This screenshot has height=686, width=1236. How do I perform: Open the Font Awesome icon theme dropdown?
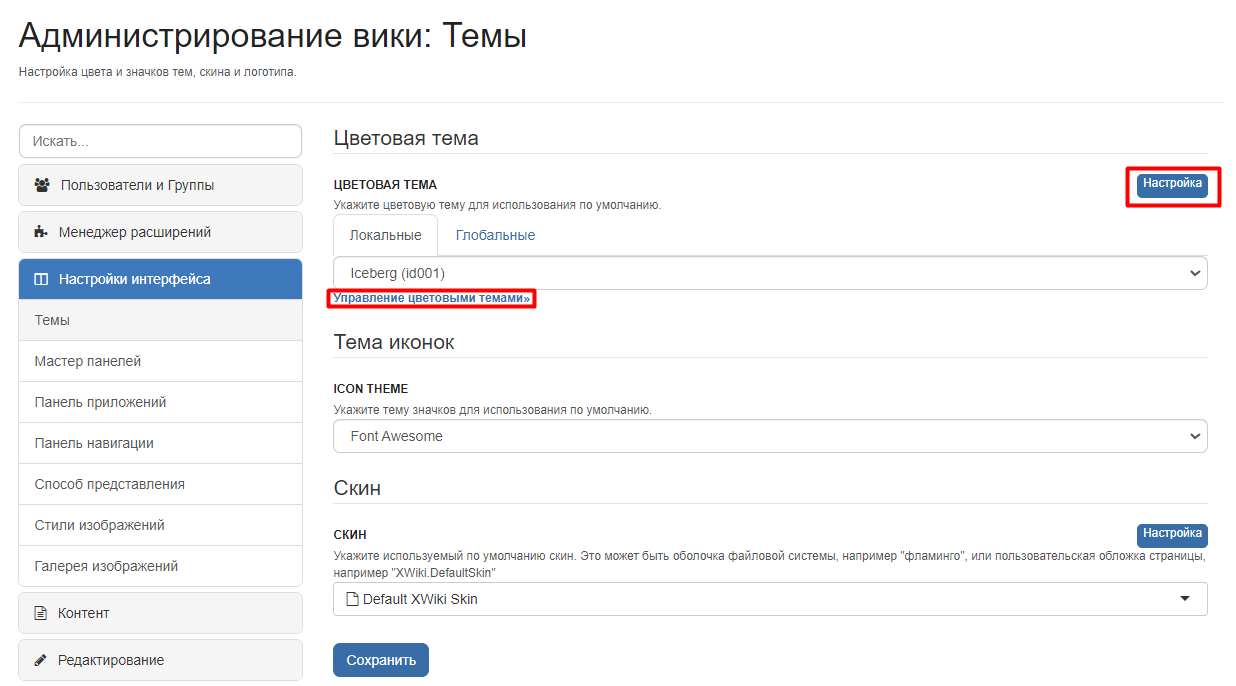click(770, 436)
